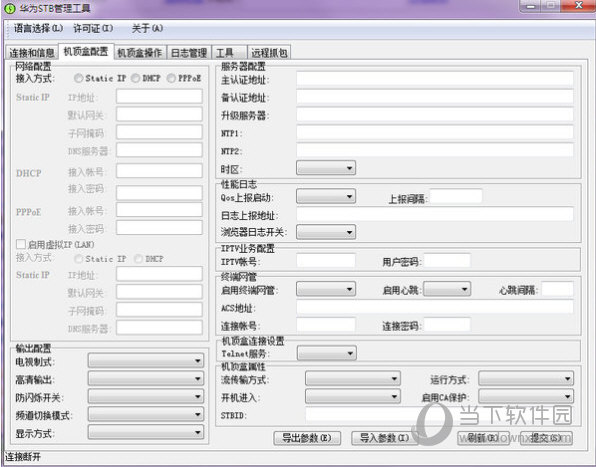Enable the 启用虚拟IP (LAN) checkbox
This screenshot has width=596, height=467.
coord(21,244)
